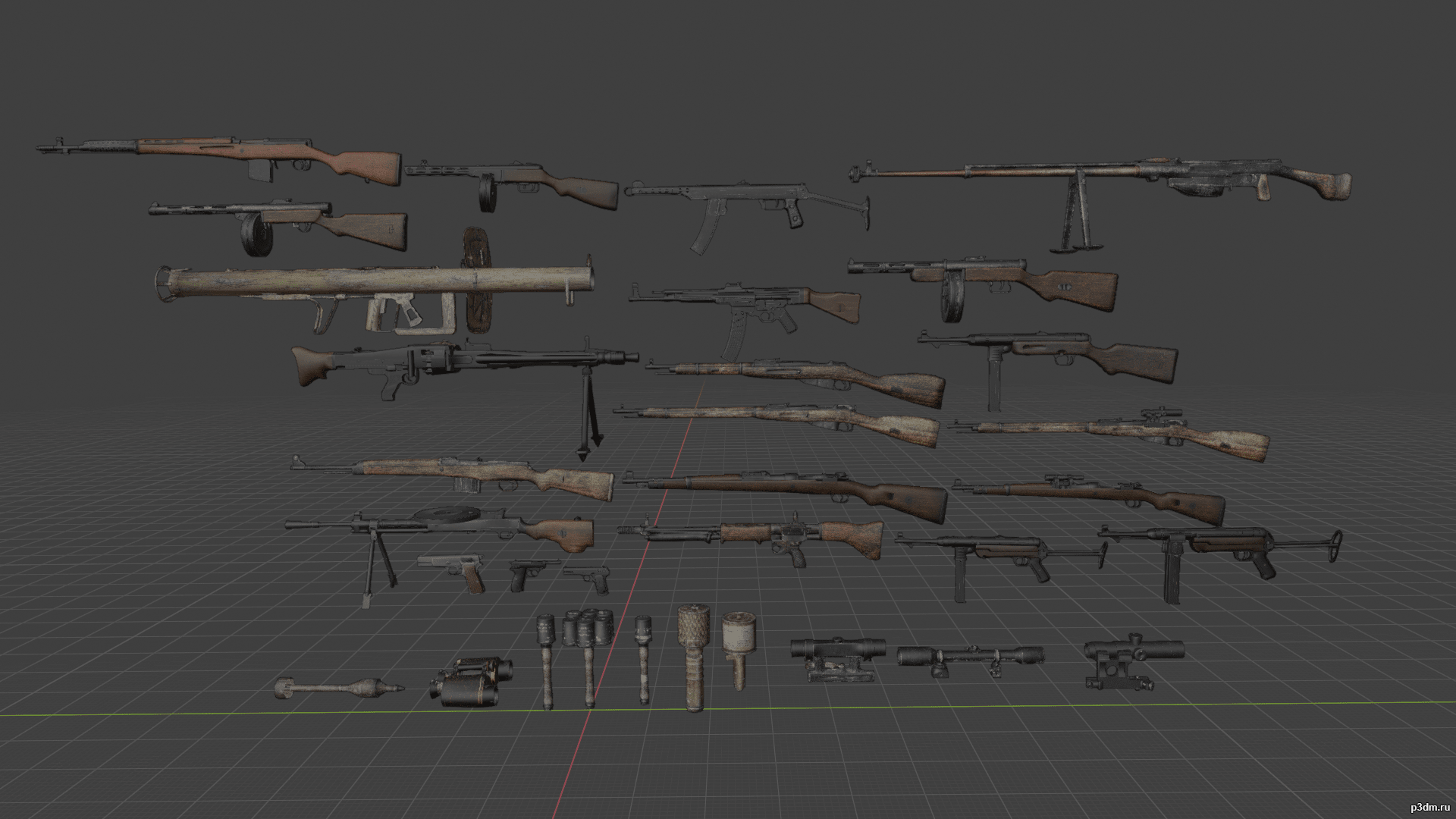1456x819 pixels.
Task: Select the short German scope on claw mount
Action: pyautogui.click(x=838, y=658)
